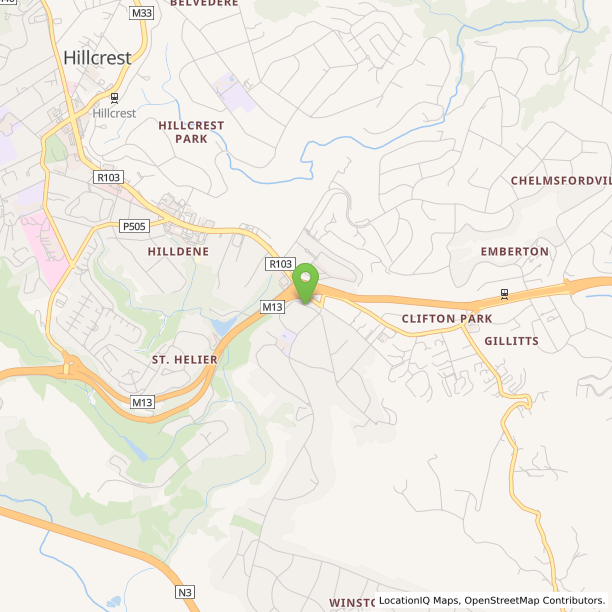Open the OpenStreetMap Contributors attribution link
The image size is (612, 612).
pyautogui.click(x=534, y=600)
